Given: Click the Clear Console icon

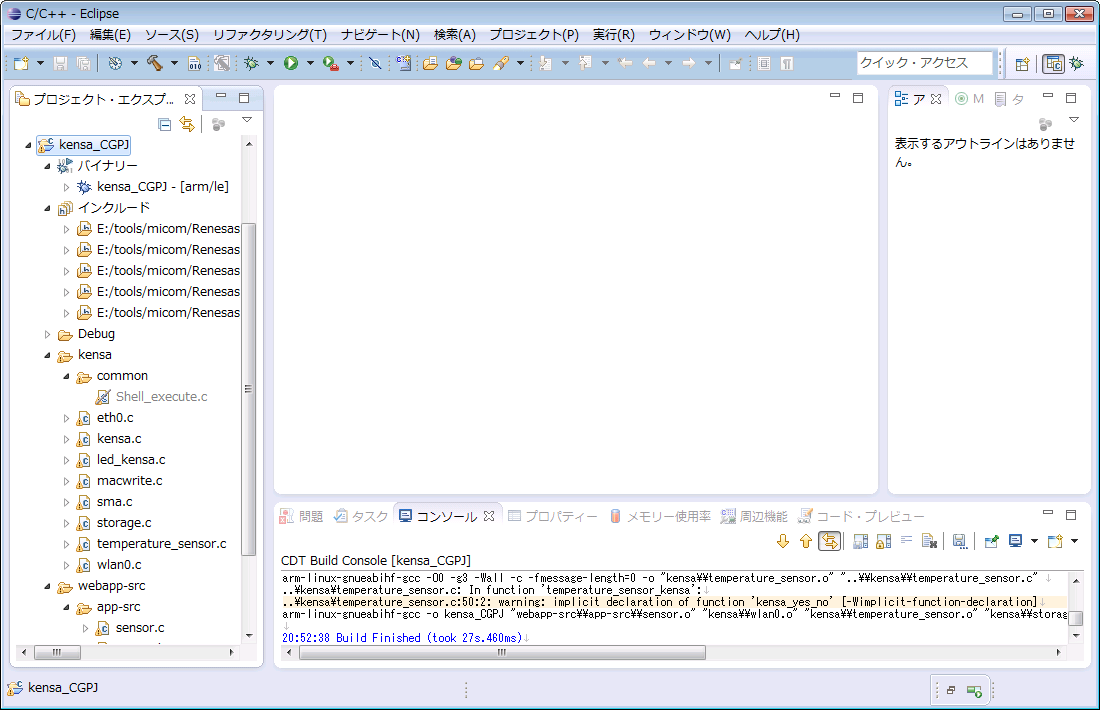Looking at the screenshot, I should pos(930,541).
